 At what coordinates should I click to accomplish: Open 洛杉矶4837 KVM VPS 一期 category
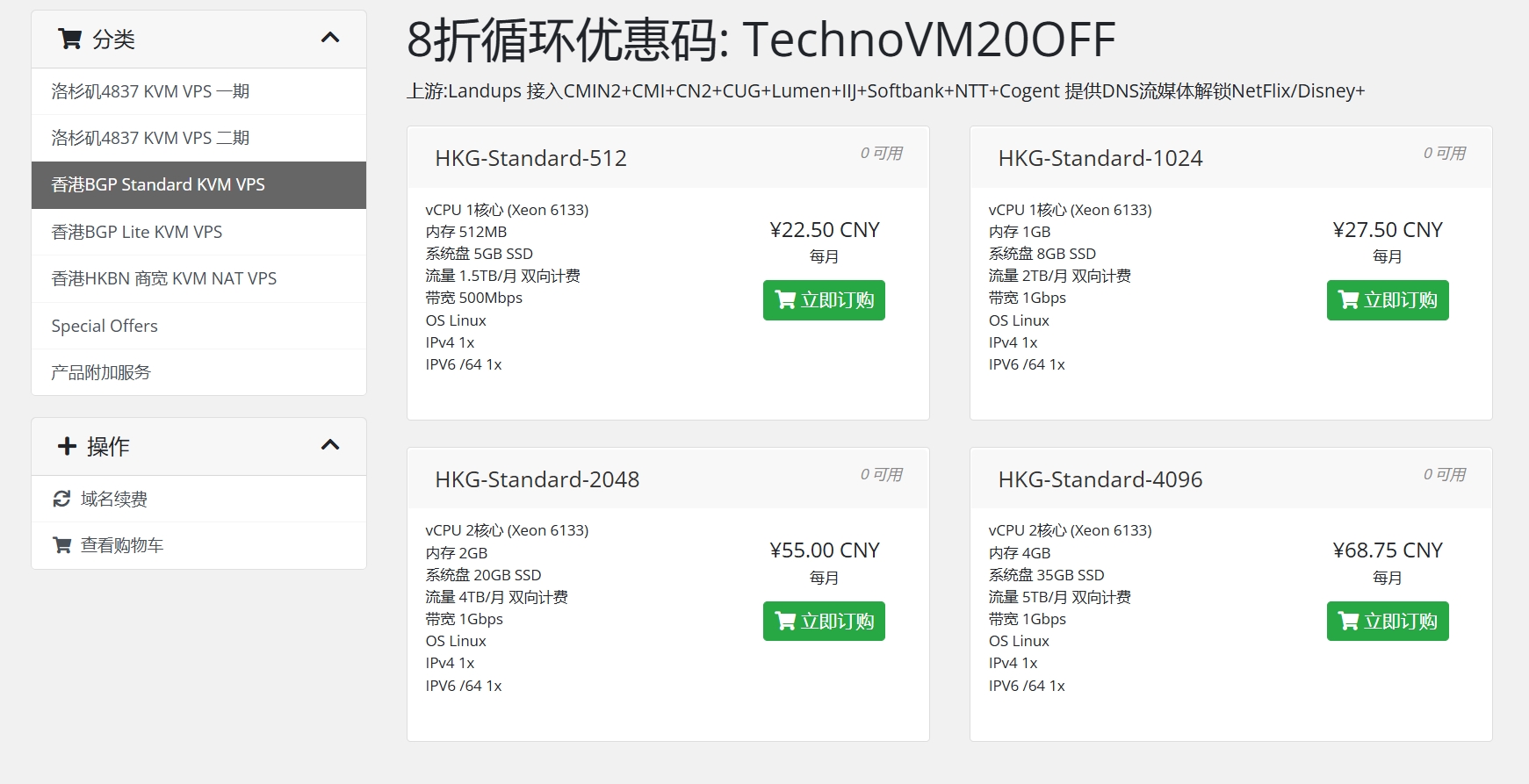[150, 91]
